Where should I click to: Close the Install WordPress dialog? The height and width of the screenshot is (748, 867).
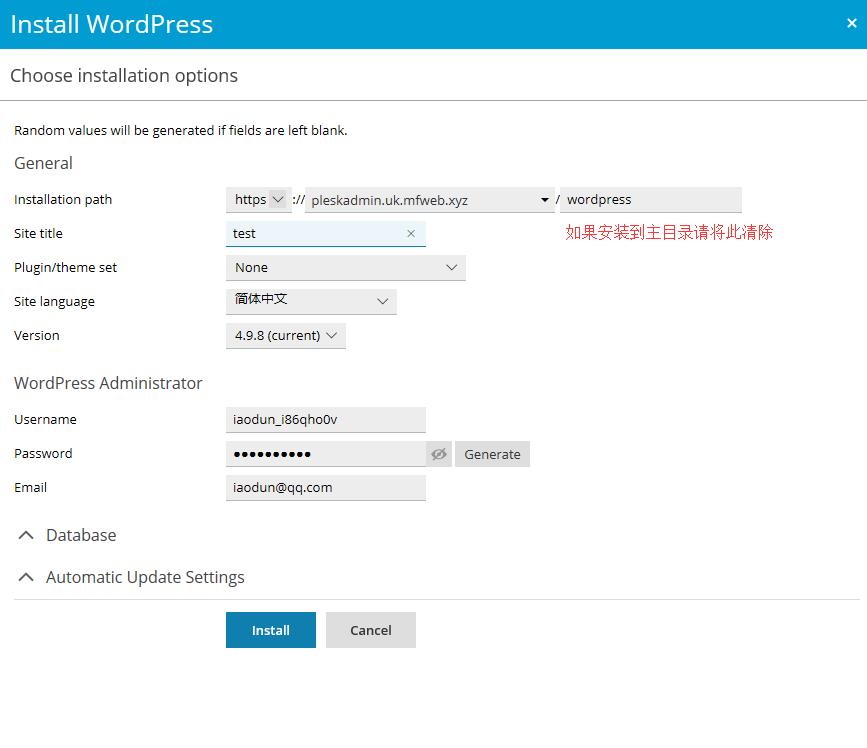tap(851, 23)
